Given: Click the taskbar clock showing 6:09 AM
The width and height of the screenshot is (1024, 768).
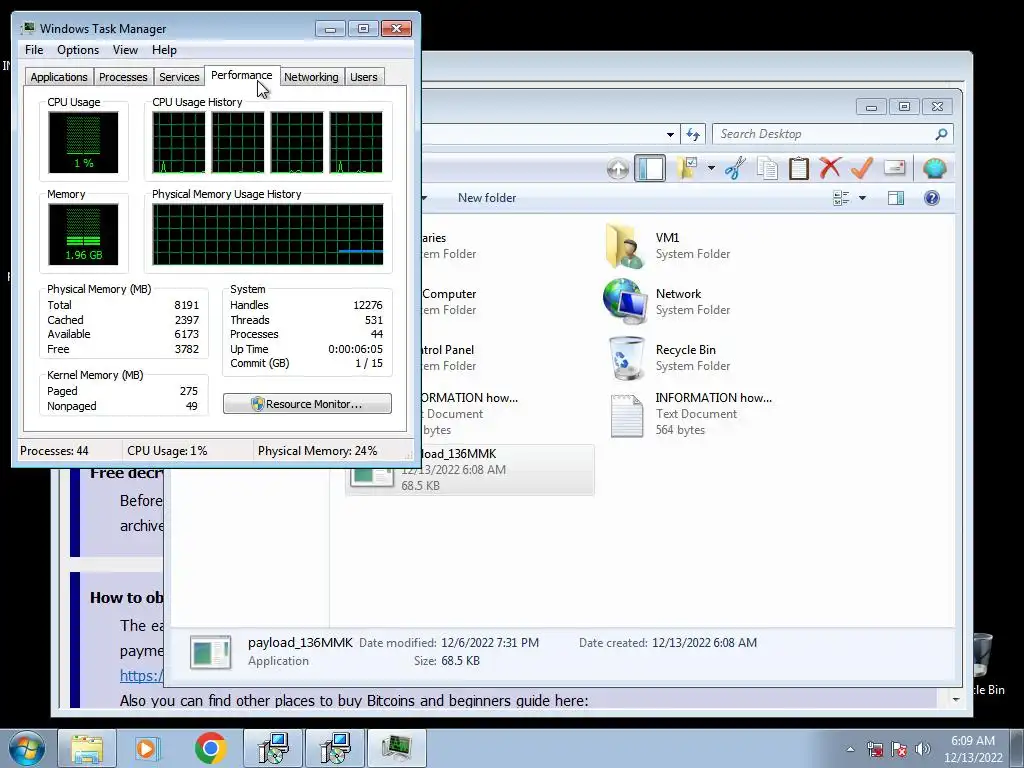Looking at the screenshot, I should (x=973, y=749).
